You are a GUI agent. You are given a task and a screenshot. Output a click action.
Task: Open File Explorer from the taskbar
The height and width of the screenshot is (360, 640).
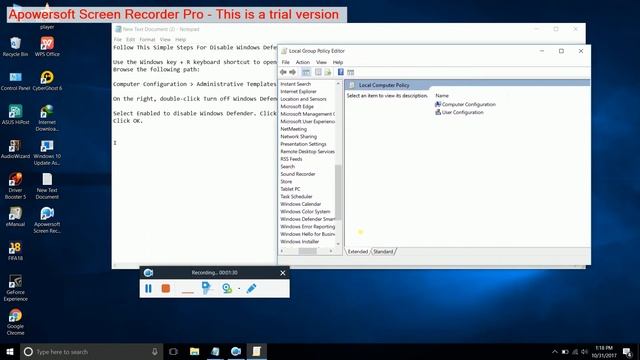[x=195, y=351]
